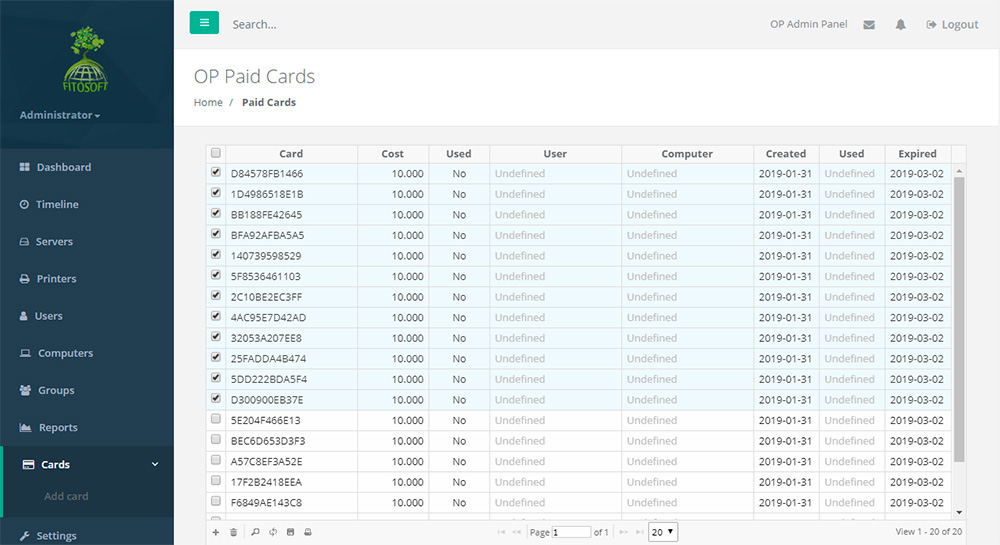Screen dimensions: 1000x545
Task: Click the Logout link
Action: click(952, 25)
